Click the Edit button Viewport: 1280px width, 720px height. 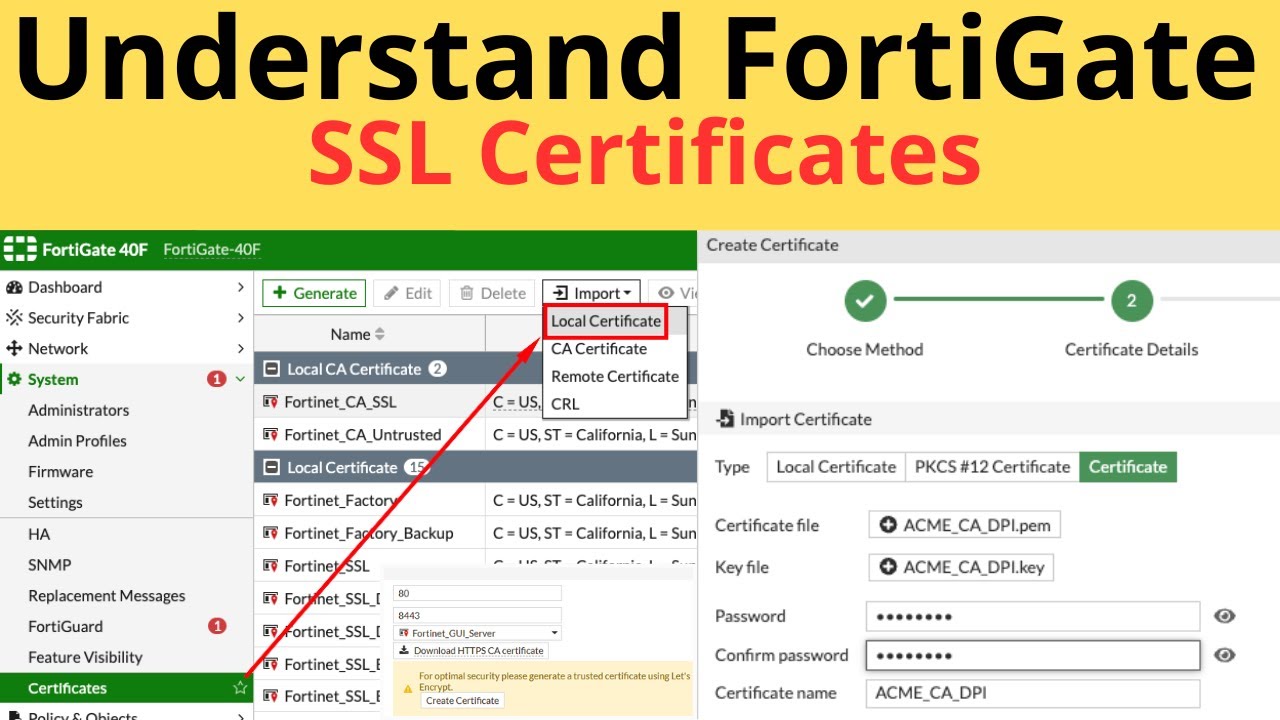(407, 293)
